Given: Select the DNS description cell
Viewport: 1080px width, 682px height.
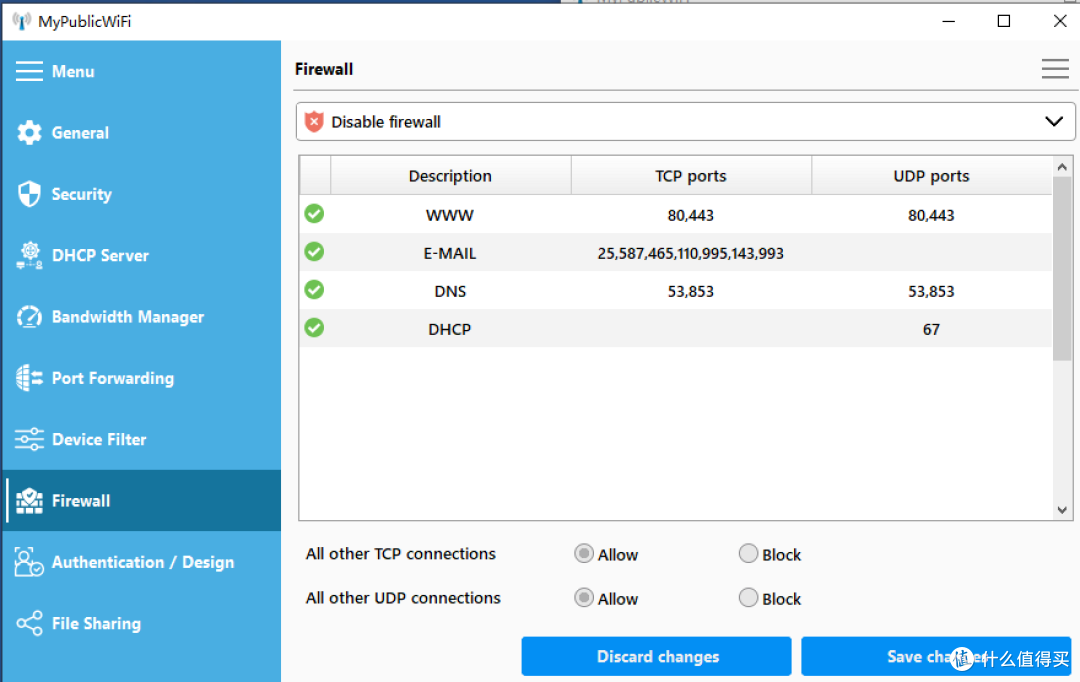Looking at the screenshot, I should coord(450,291).
